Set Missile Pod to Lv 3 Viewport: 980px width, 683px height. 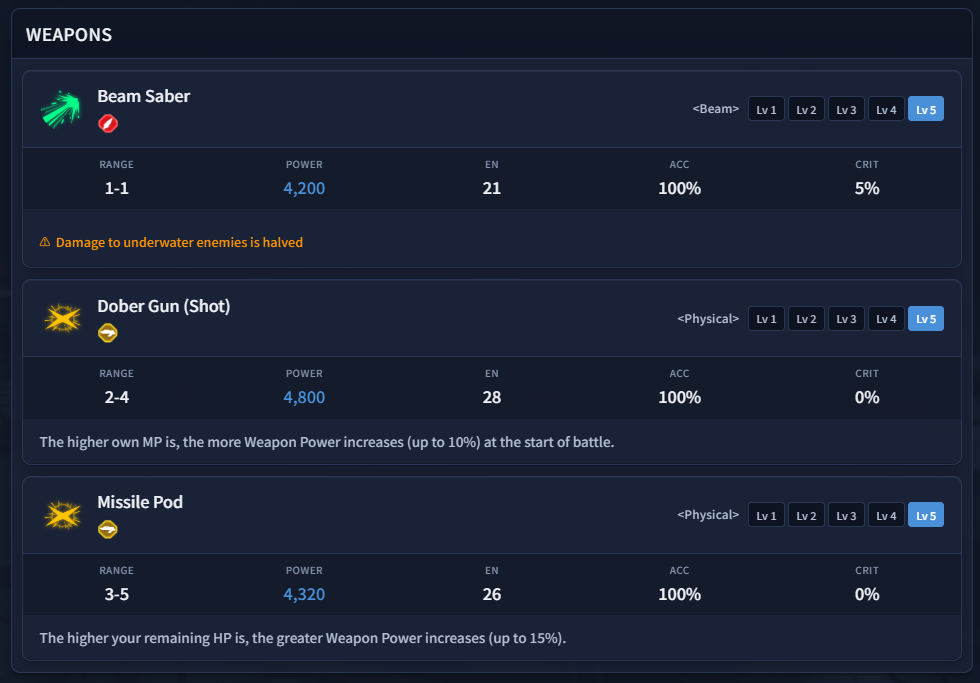click(x=846, y=515)
